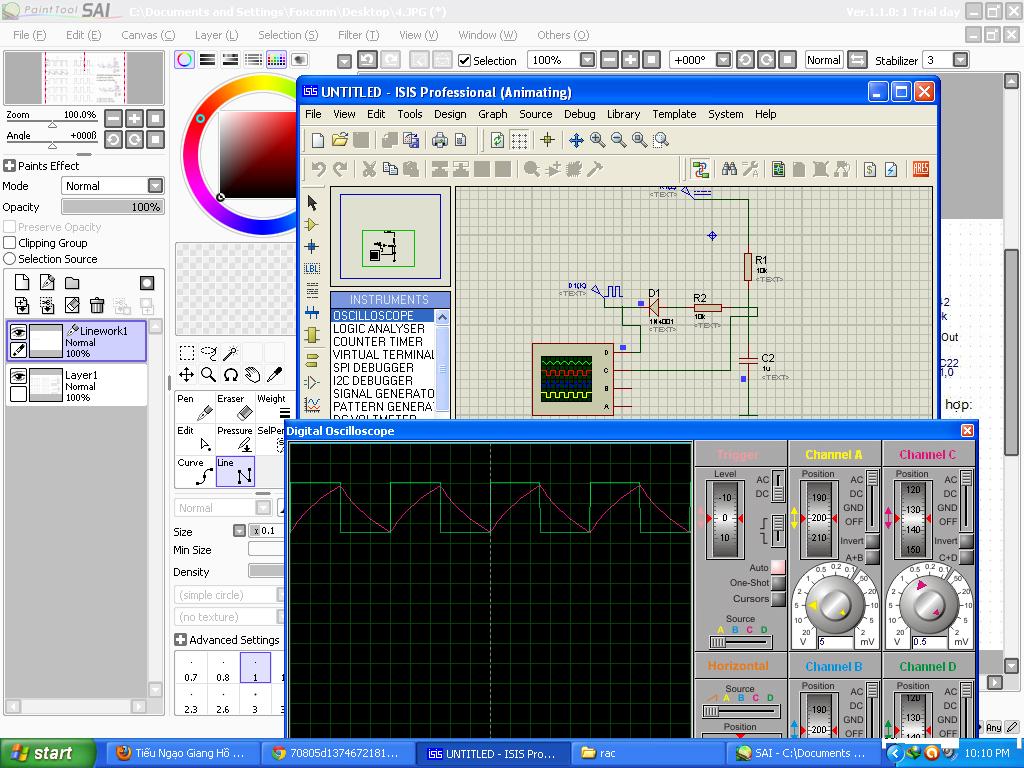Select LOGIC ANALYSER in the instruments list
Image resolution: width=1024 pixels, height=768 pixels.
tap(379, 329)
